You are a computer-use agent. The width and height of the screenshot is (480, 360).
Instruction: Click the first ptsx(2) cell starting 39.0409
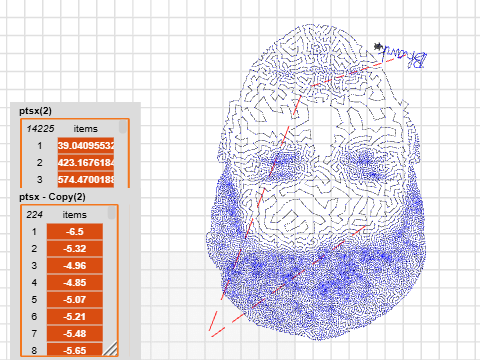coord(86,146)
